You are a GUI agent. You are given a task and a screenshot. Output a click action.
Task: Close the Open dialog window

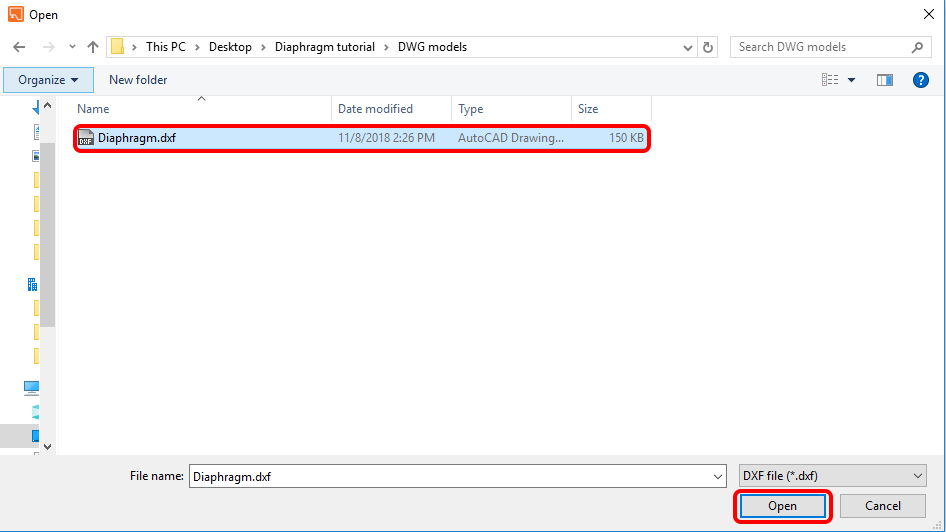point(929,14)
